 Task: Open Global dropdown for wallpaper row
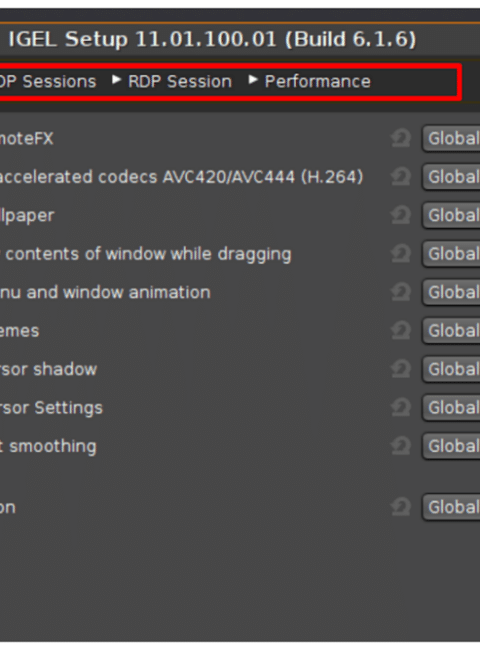pyautogui.click(x=451, y=216)
